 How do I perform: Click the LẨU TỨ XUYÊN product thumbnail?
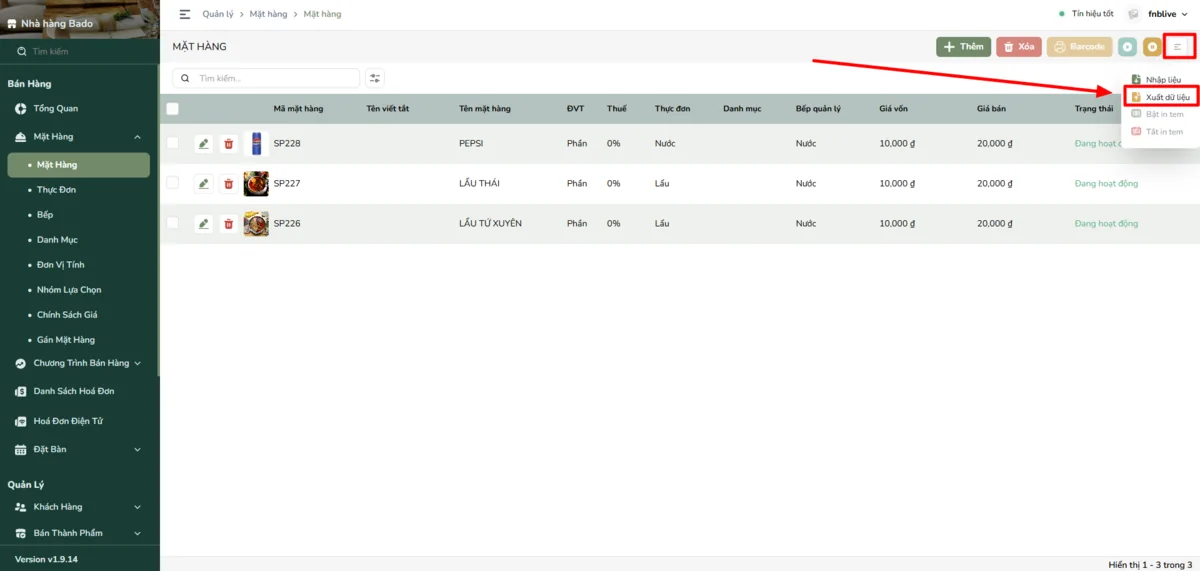tap(256, 224)
